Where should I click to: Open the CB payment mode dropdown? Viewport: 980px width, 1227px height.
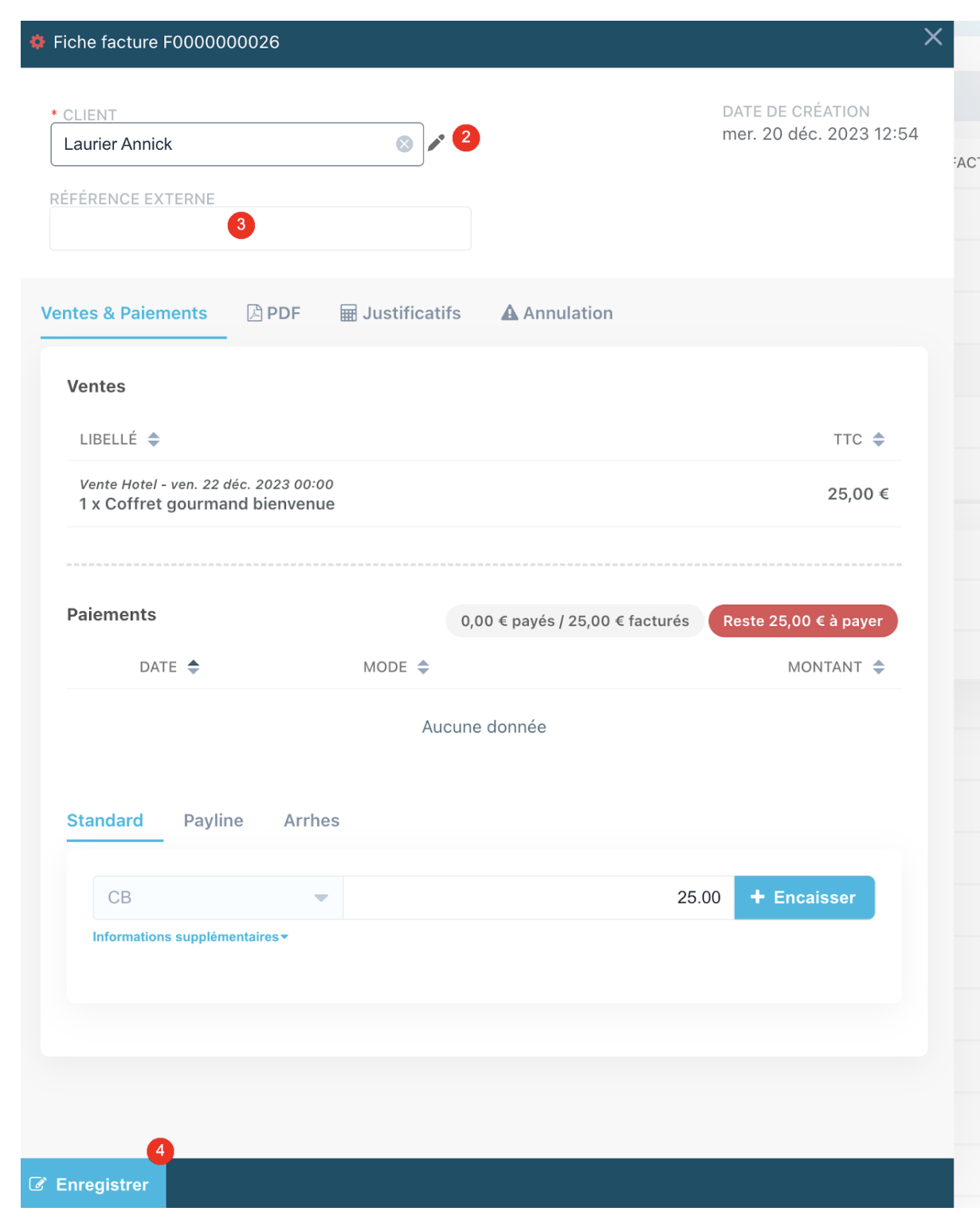218,898
